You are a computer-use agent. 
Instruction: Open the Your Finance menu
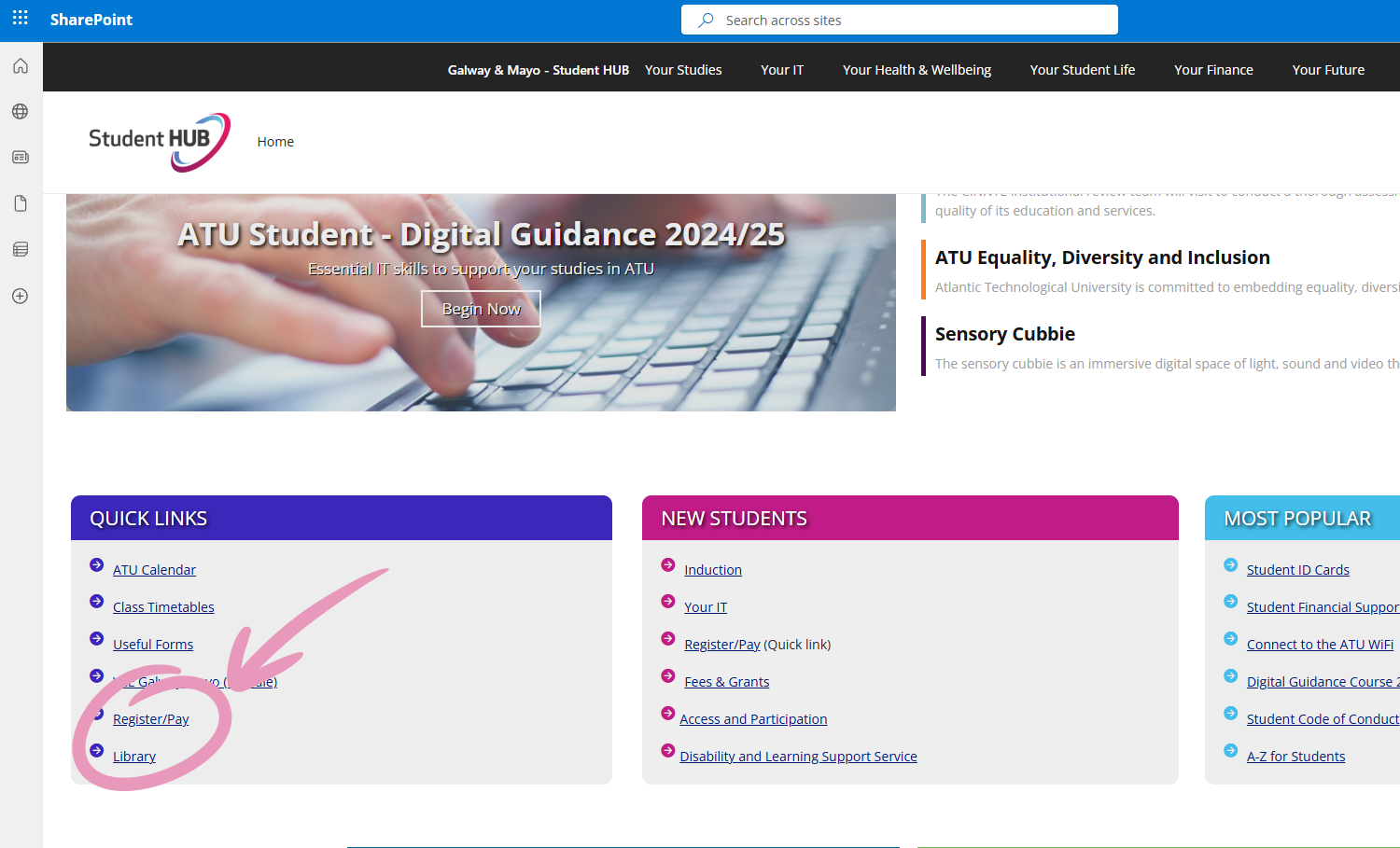pyautogui.click(x=1213, y=69)
